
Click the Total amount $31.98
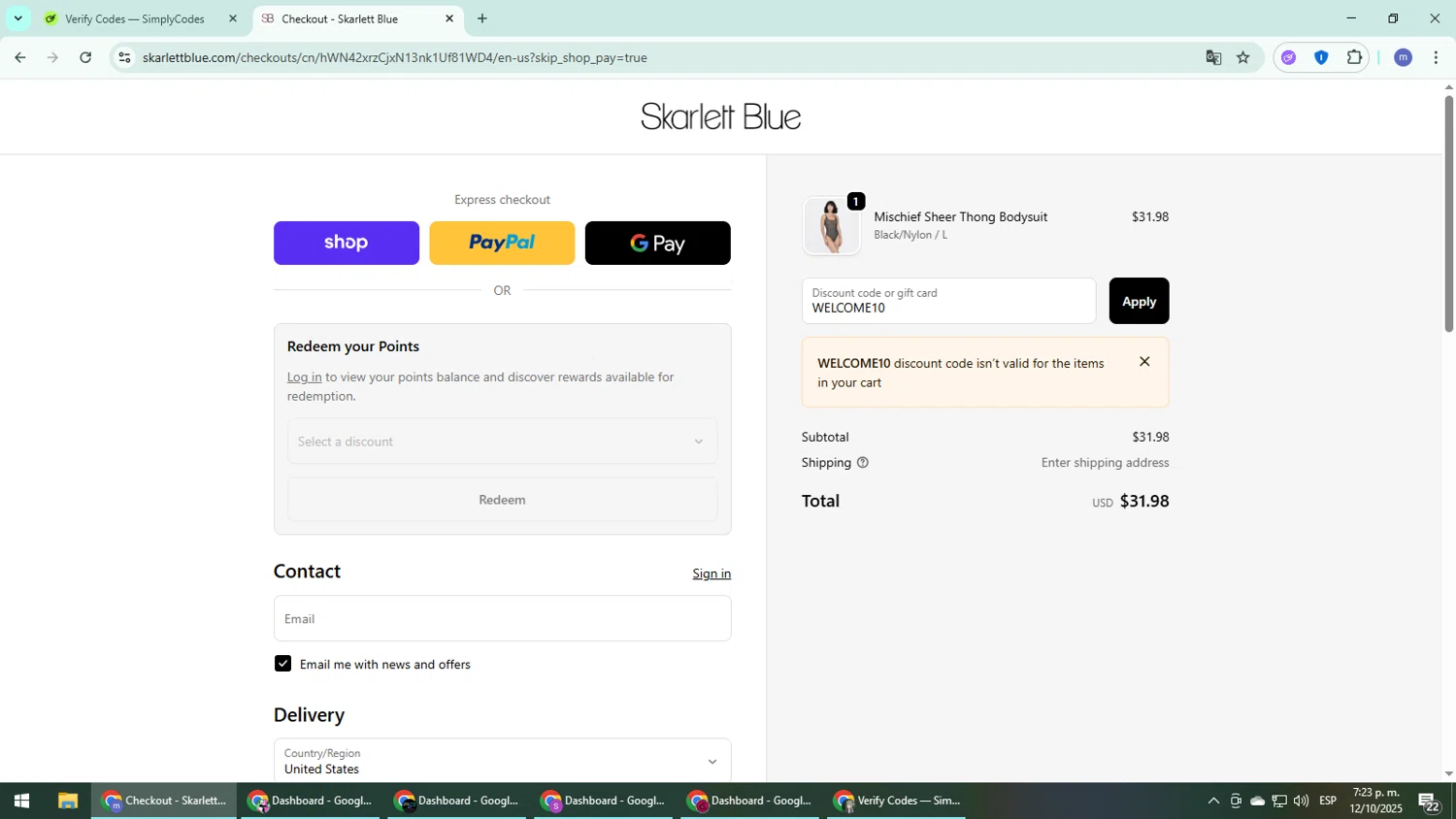(1144, 502)
